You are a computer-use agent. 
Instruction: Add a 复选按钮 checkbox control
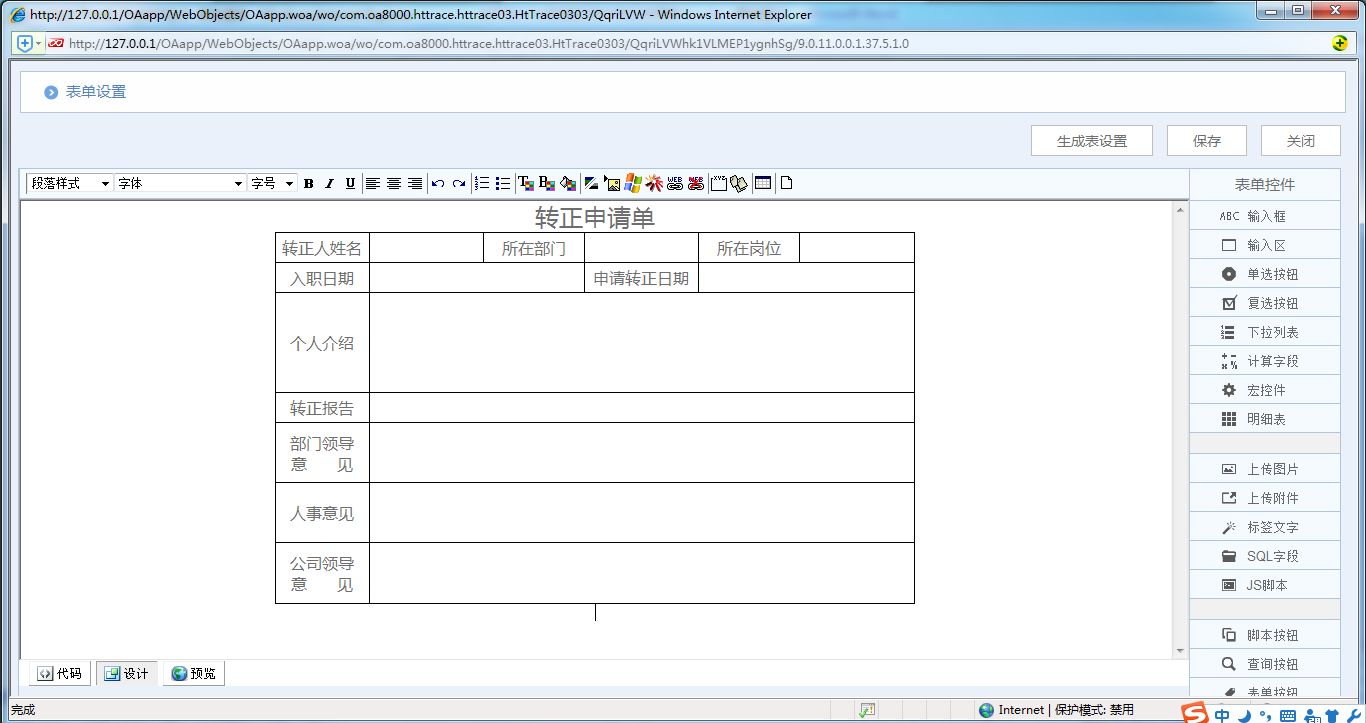(x=1264, y=303)
